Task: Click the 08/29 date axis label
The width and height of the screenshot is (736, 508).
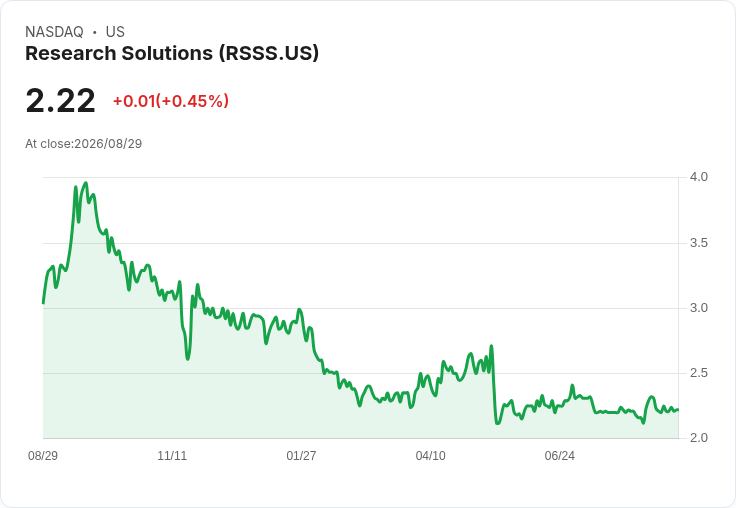Action: (43, 455)
